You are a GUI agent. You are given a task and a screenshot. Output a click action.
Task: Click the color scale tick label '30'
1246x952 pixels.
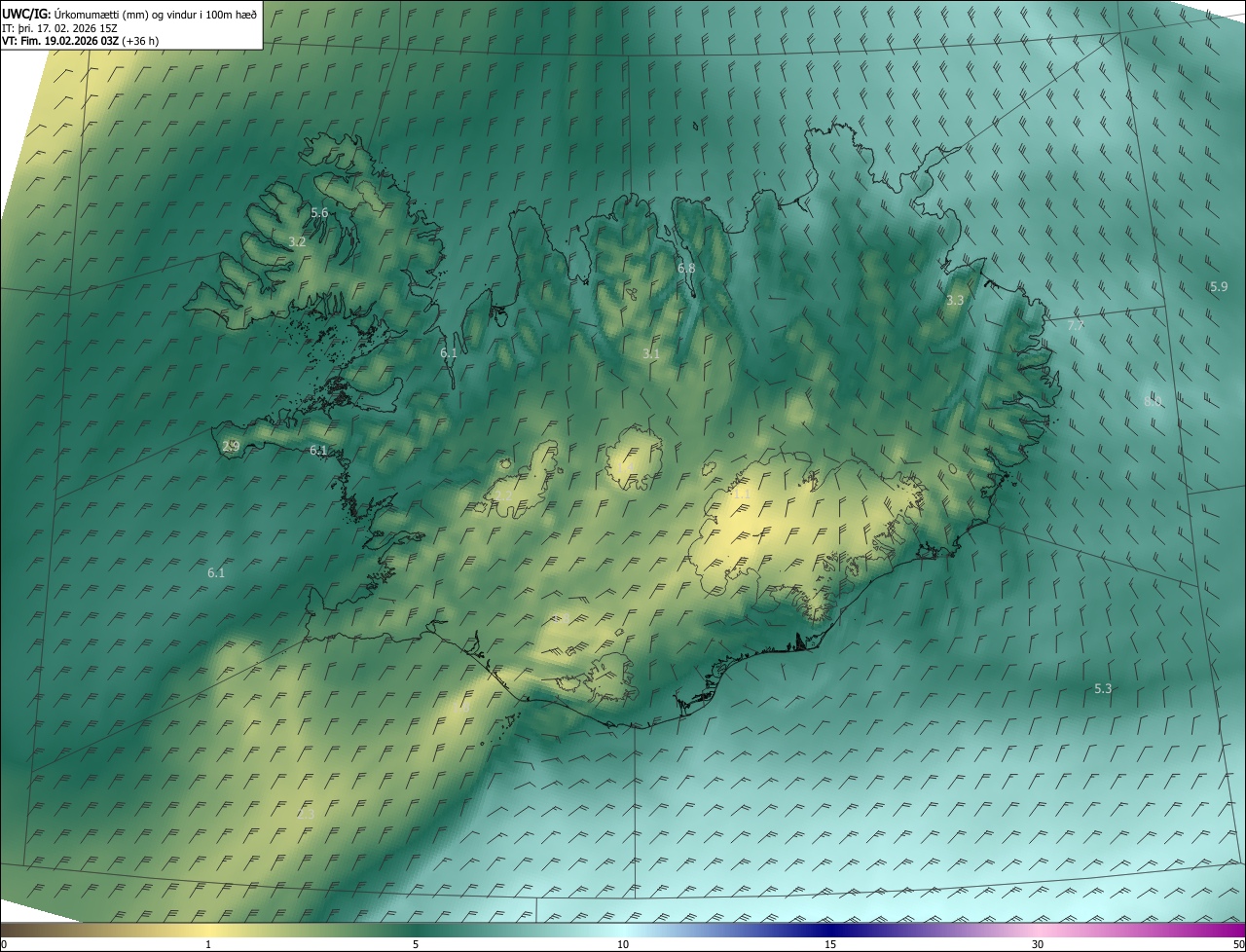[x=1038, y=944]
